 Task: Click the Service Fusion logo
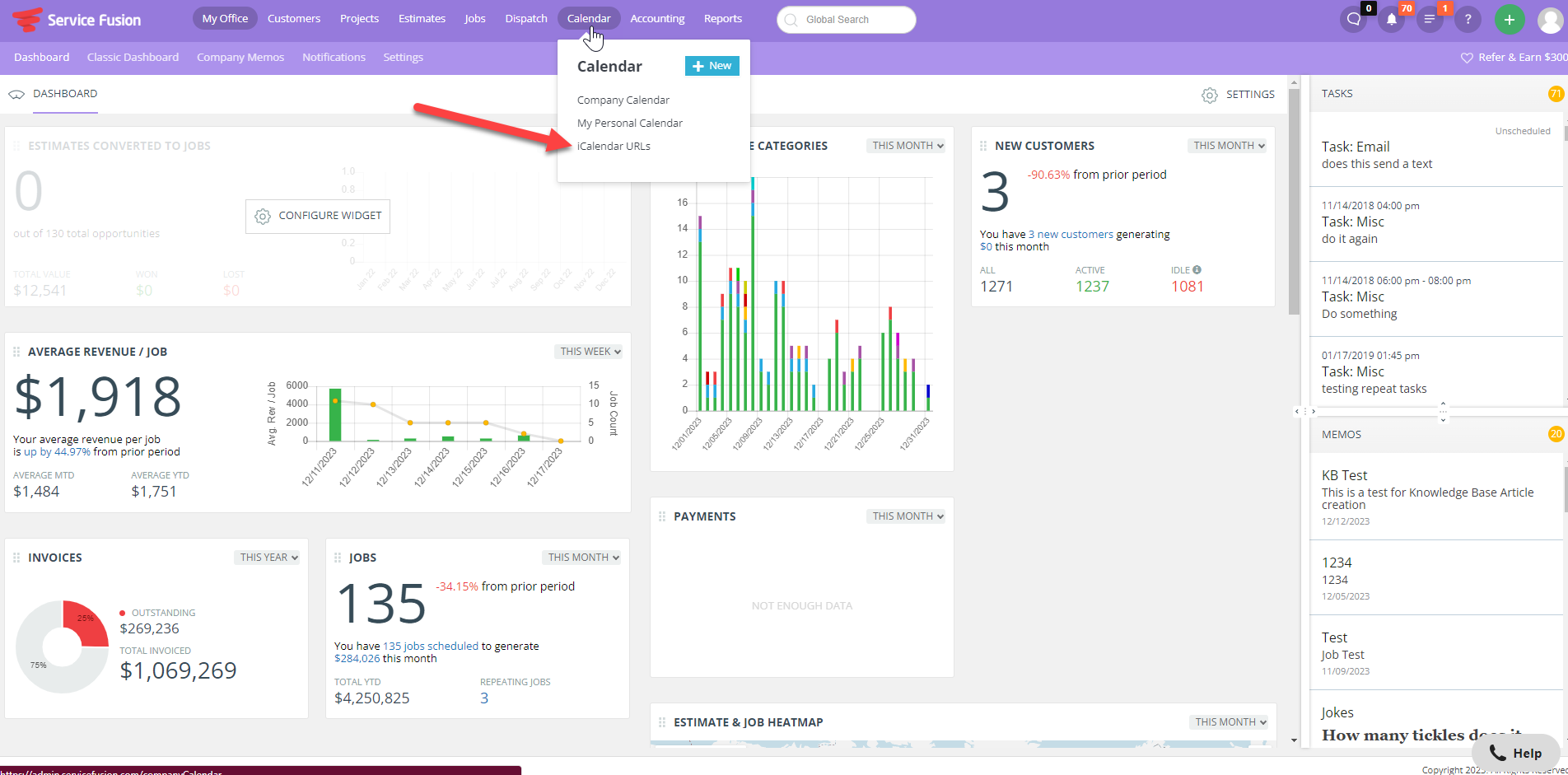click(x=77, y=20)
